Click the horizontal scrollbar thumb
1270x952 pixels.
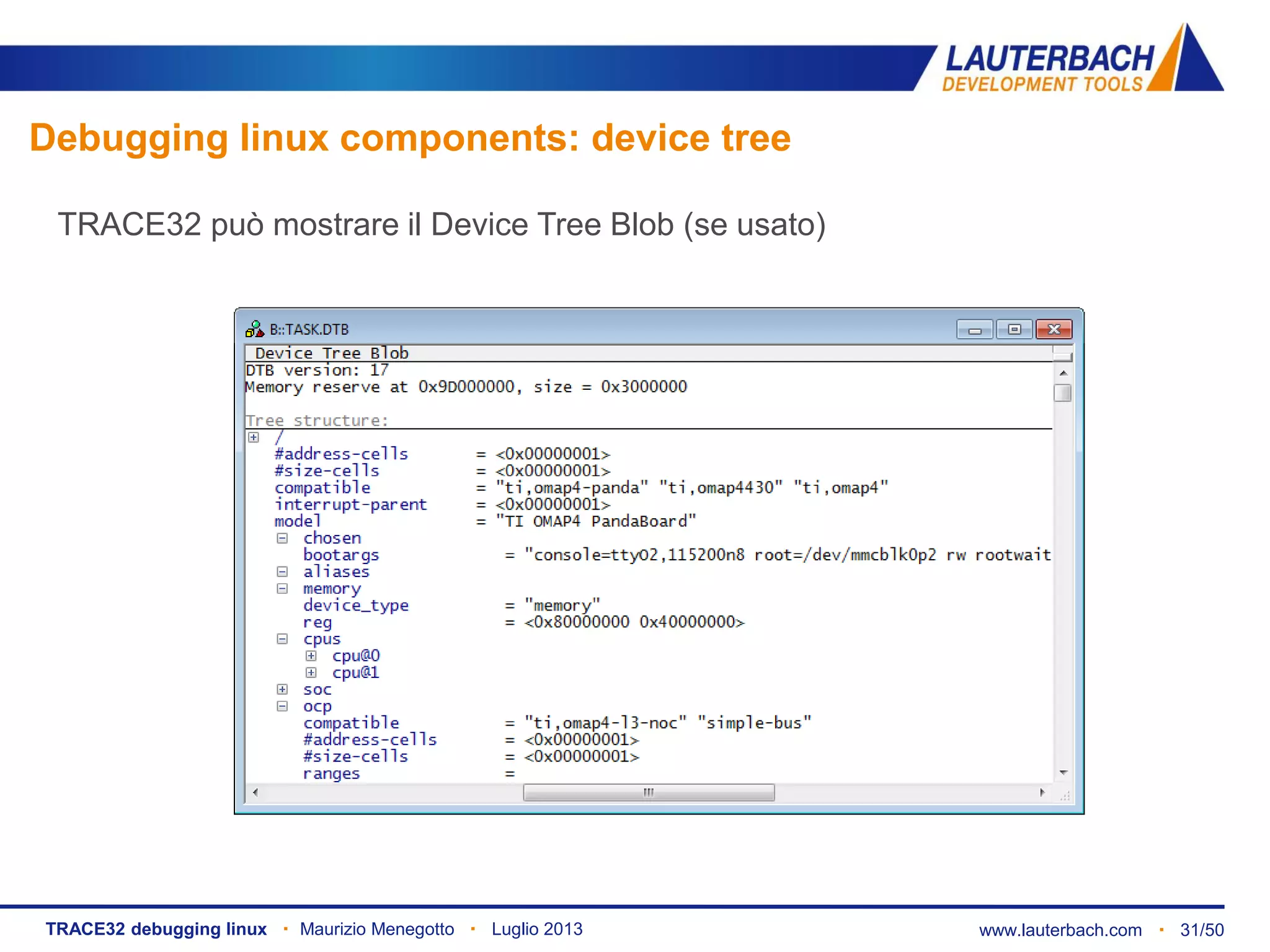[x=649, y=793]
